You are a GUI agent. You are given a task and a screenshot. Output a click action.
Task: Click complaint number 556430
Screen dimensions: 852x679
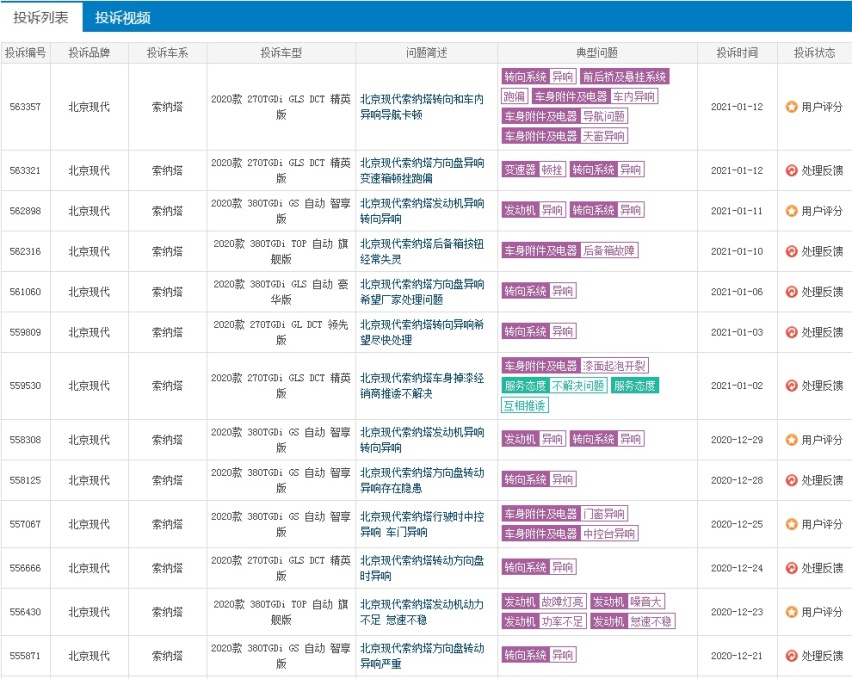(25, 612)
